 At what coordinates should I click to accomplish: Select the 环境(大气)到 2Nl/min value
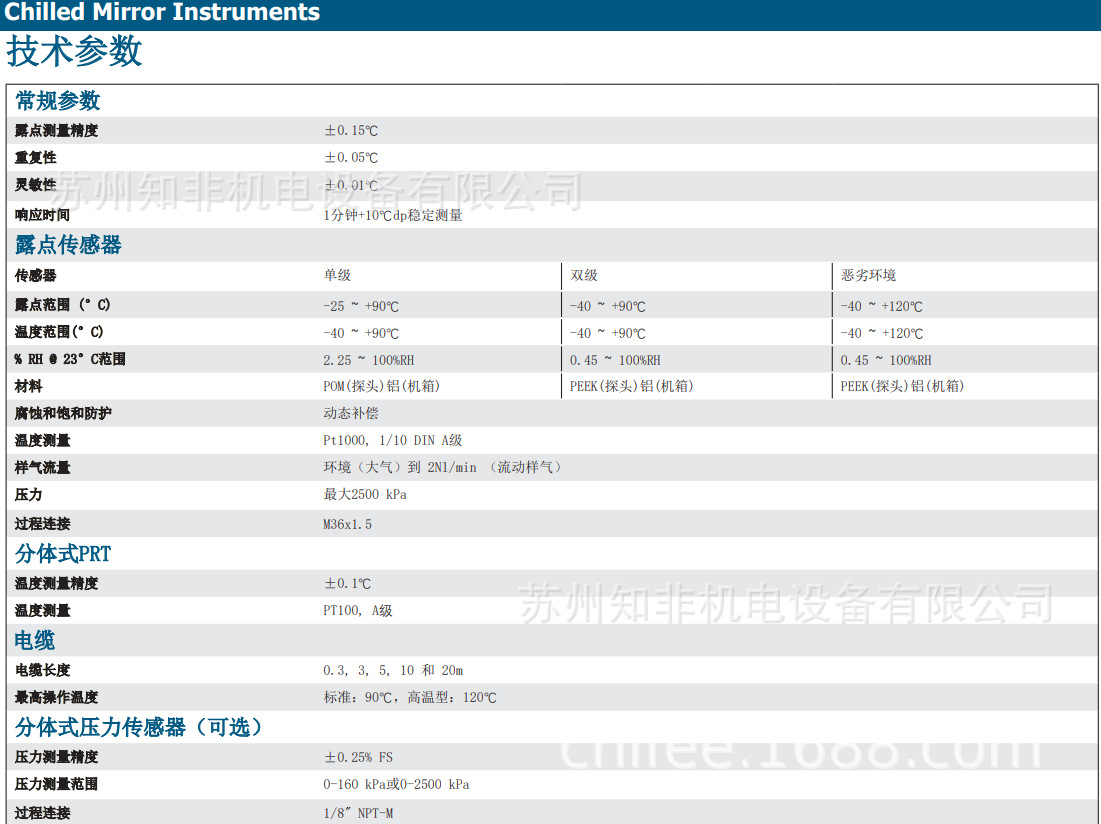(x=442, y=467)
